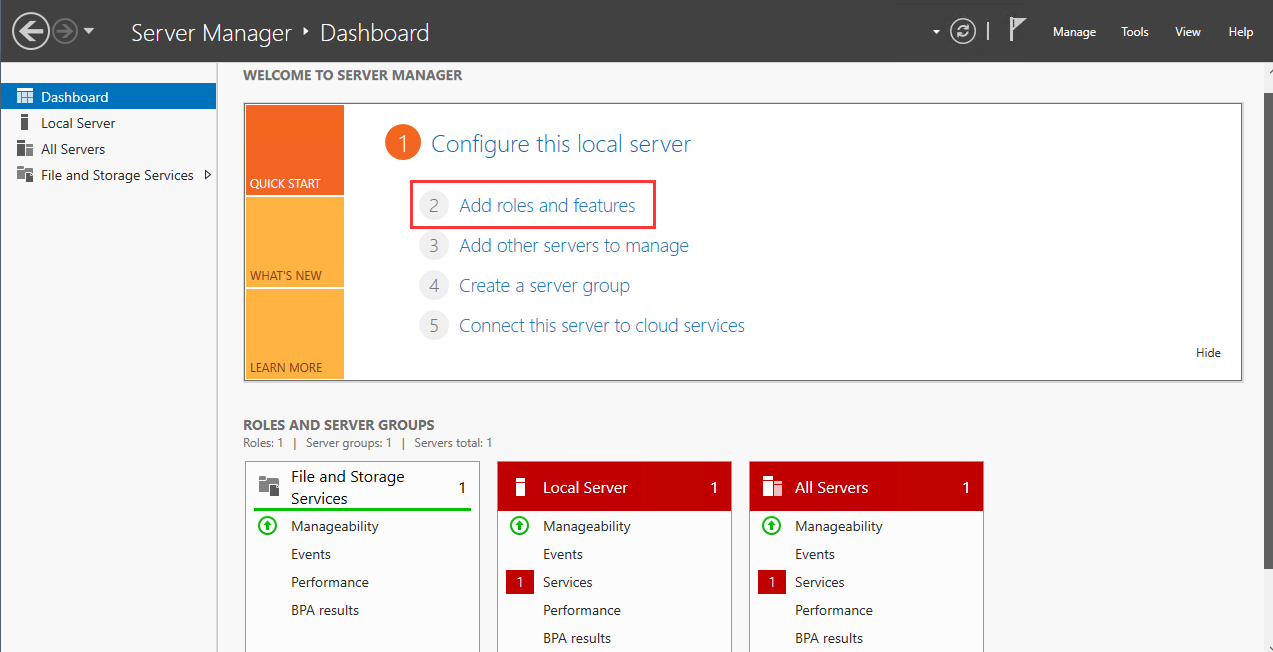
Task: Open the Help menu
Action: pos(1241,32)
